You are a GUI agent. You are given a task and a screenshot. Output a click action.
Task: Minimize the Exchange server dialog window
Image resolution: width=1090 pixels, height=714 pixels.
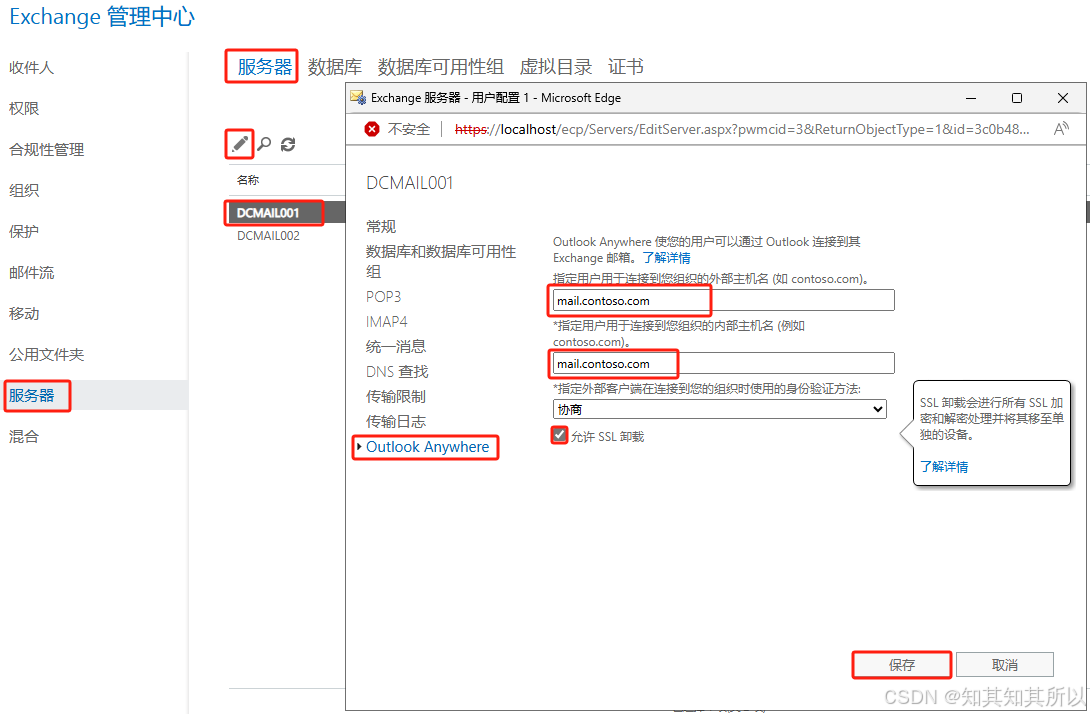(x=971, y=98)
